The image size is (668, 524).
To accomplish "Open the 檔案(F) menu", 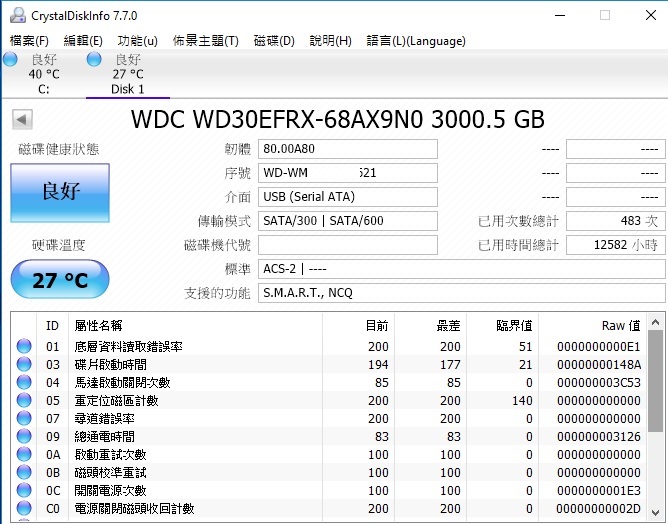I will [x=29, y=41].
